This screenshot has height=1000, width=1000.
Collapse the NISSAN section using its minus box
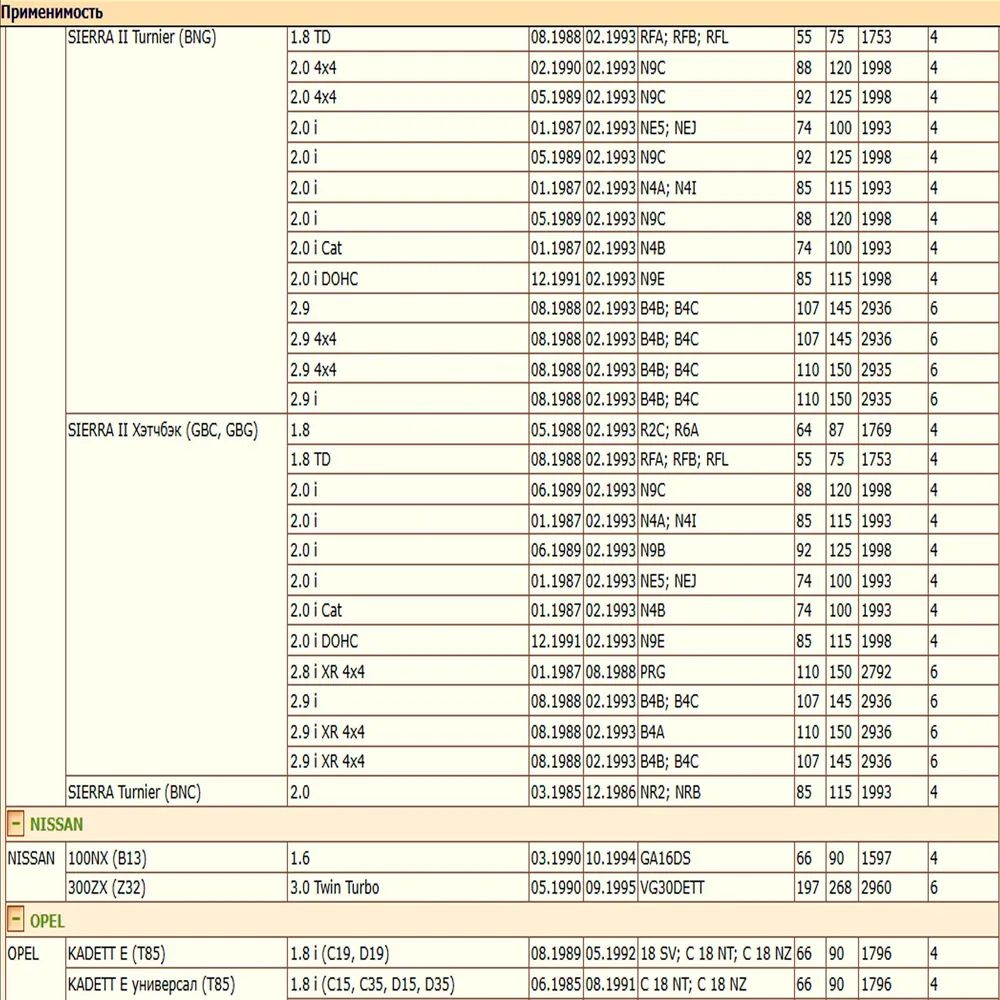[14, 824]
